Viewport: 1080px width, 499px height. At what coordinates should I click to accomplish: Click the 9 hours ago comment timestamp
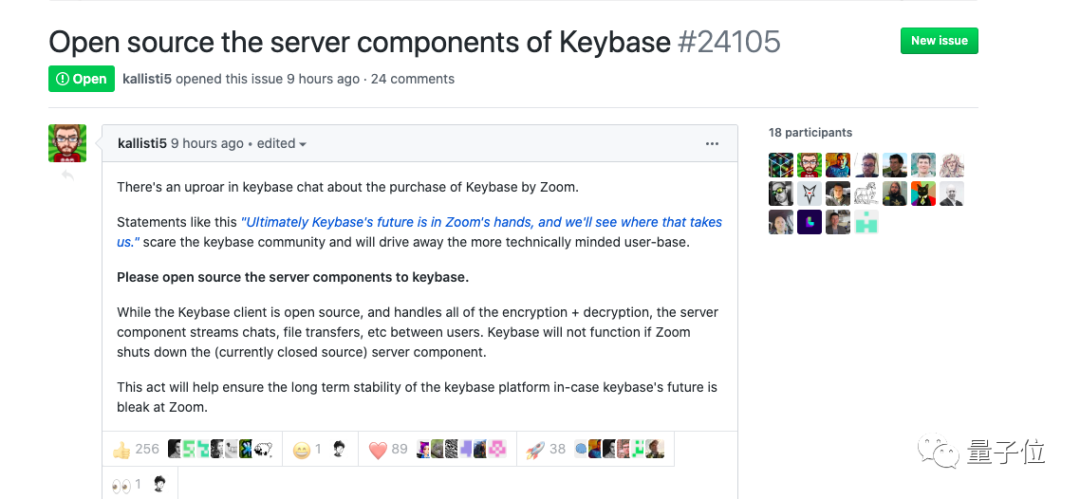[207, 144]
